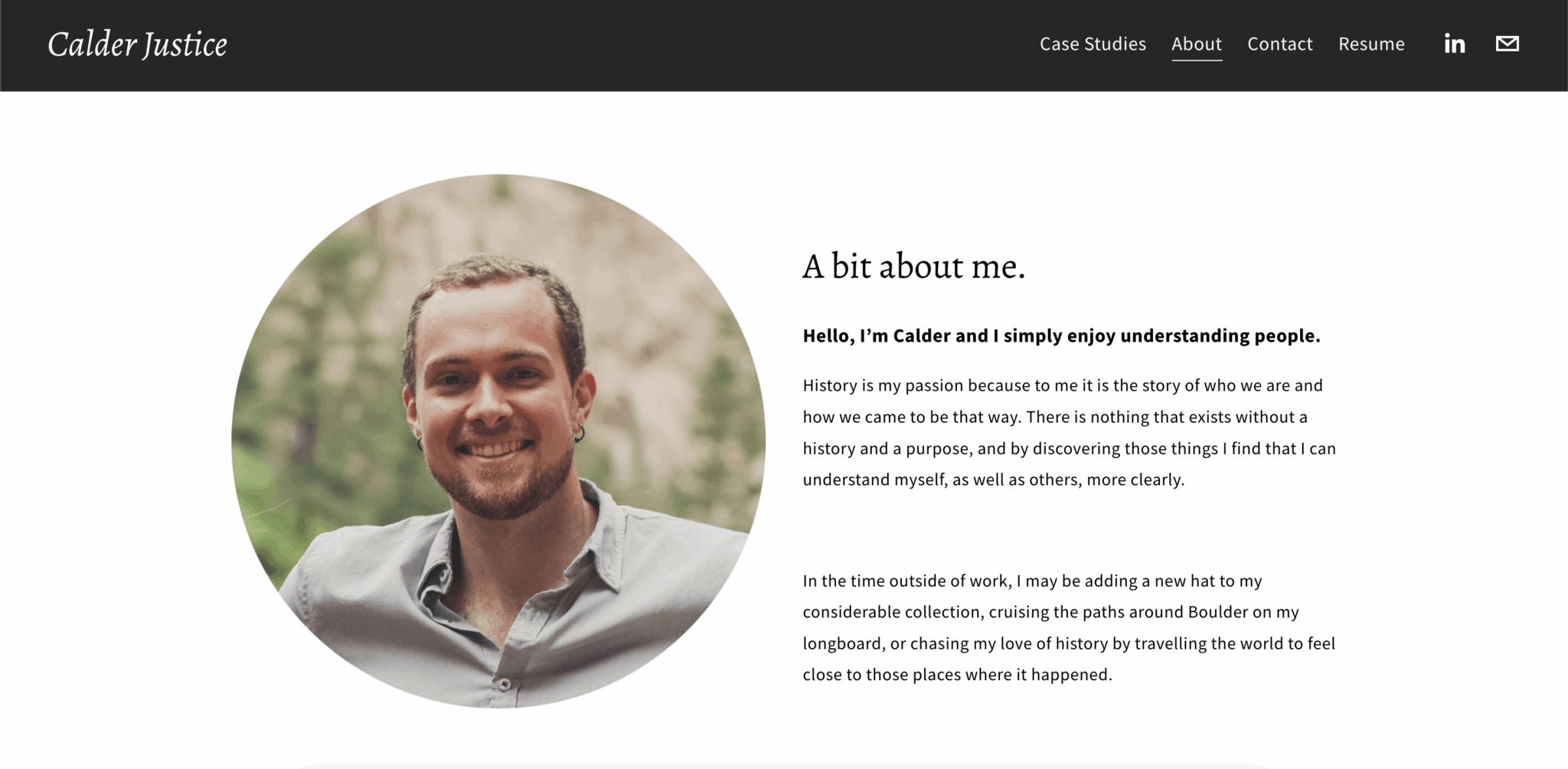The image size is (1568, 769).
Task: Click the word 'Boulder' in the paragraph
Action: (x=1218, y=612)
